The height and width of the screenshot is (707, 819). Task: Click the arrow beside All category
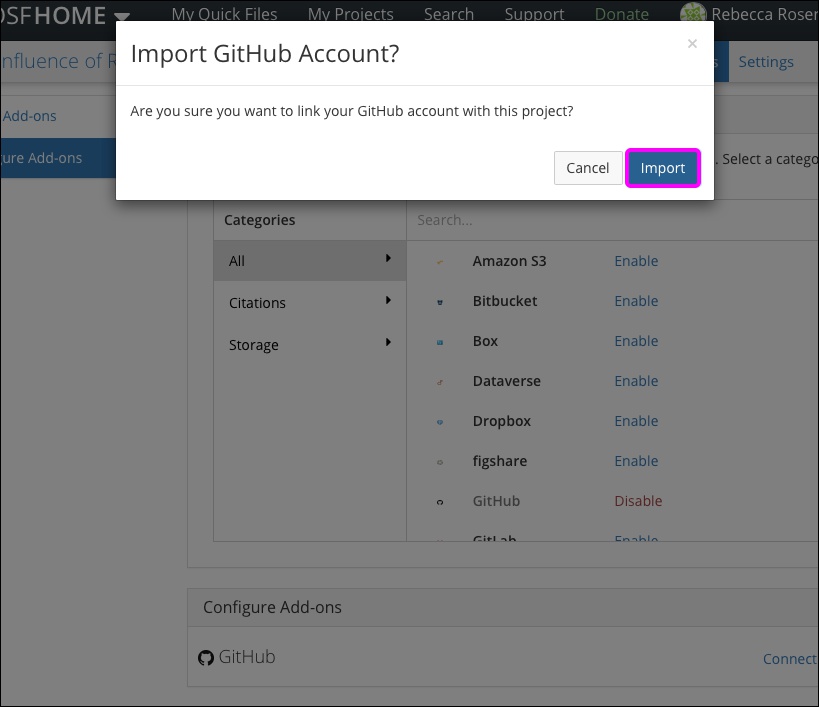click(388, 258)
